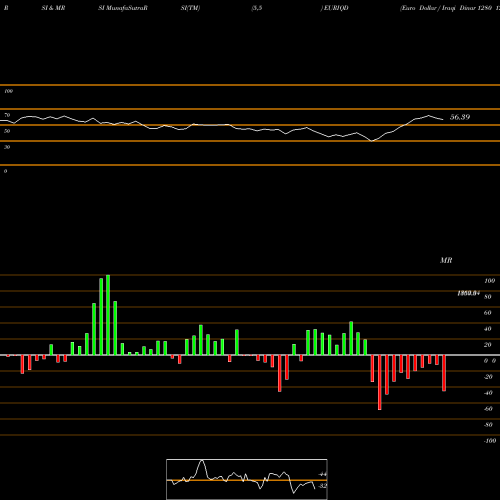Click the -60 label on MR axis

coord(488,409)
